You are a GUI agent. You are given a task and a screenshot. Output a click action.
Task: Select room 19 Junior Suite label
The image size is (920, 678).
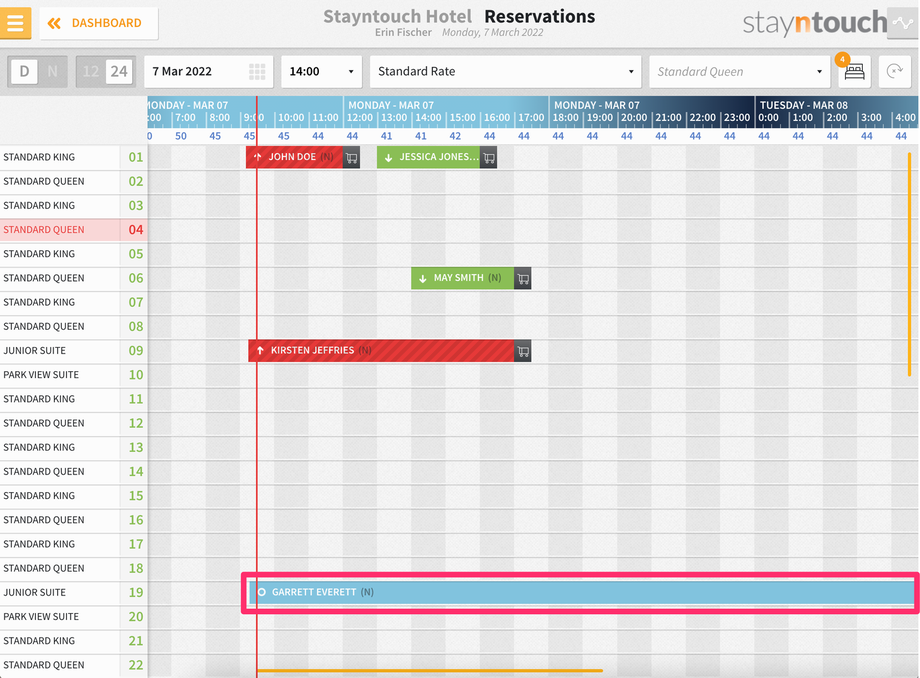click(x=35, y=592)
